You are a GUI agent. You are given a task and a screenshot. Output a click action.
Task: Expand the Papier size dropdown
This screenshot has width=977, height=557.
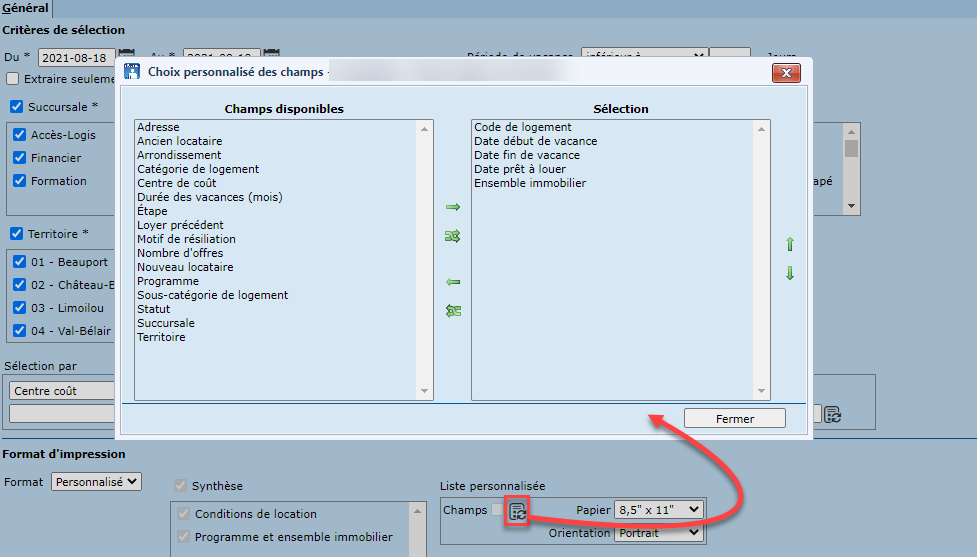(x=660, y=510)
